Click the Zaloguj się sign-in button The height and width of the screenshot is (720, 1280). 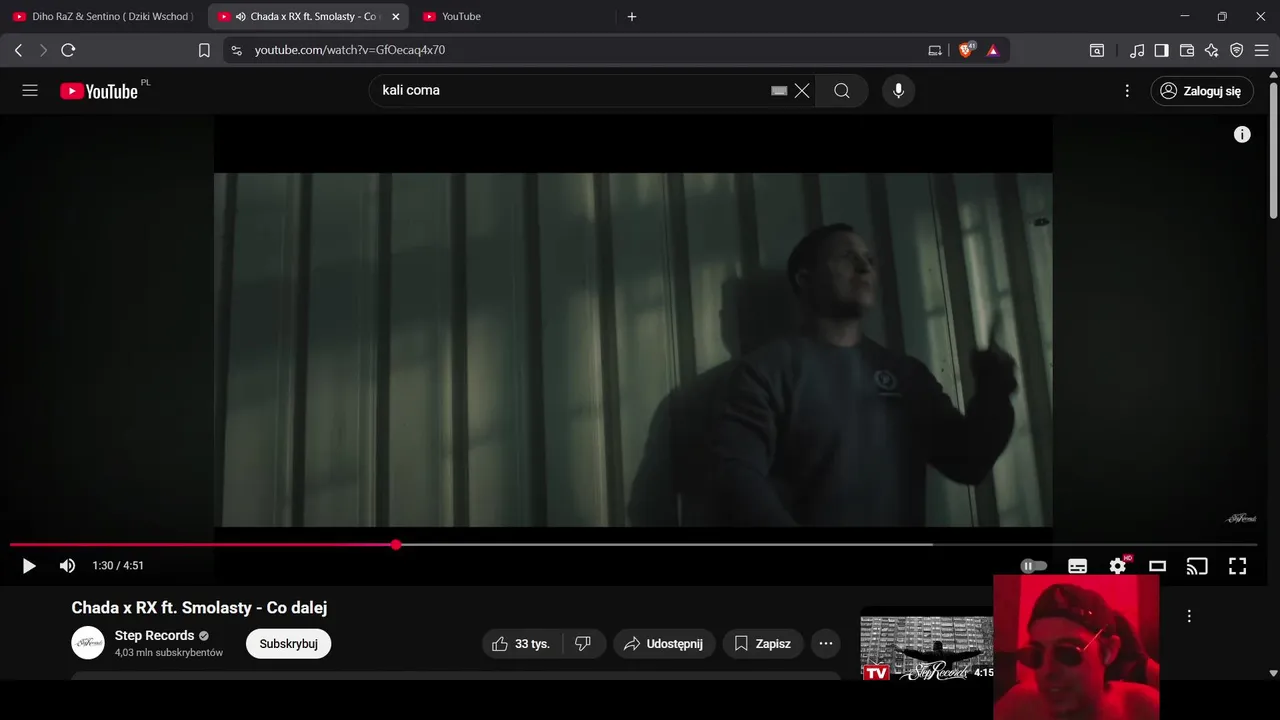(1201, 91)
